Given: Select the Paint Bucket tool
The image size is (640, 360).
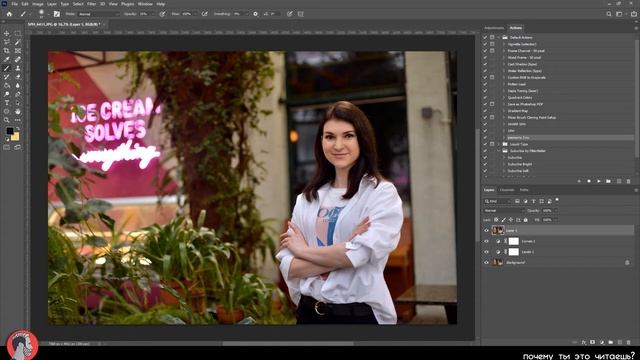Looking at the screenshot, I should 7,85.
